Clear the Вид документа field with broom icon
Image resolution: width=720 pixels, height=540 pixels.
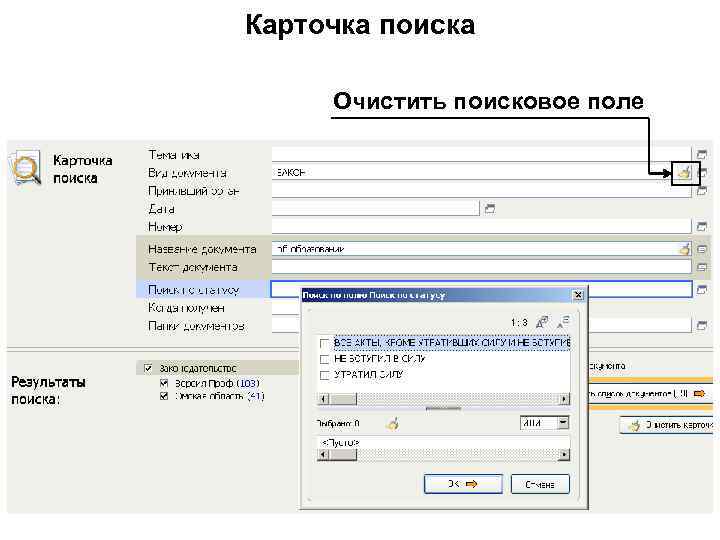click(x=684, y=173)
